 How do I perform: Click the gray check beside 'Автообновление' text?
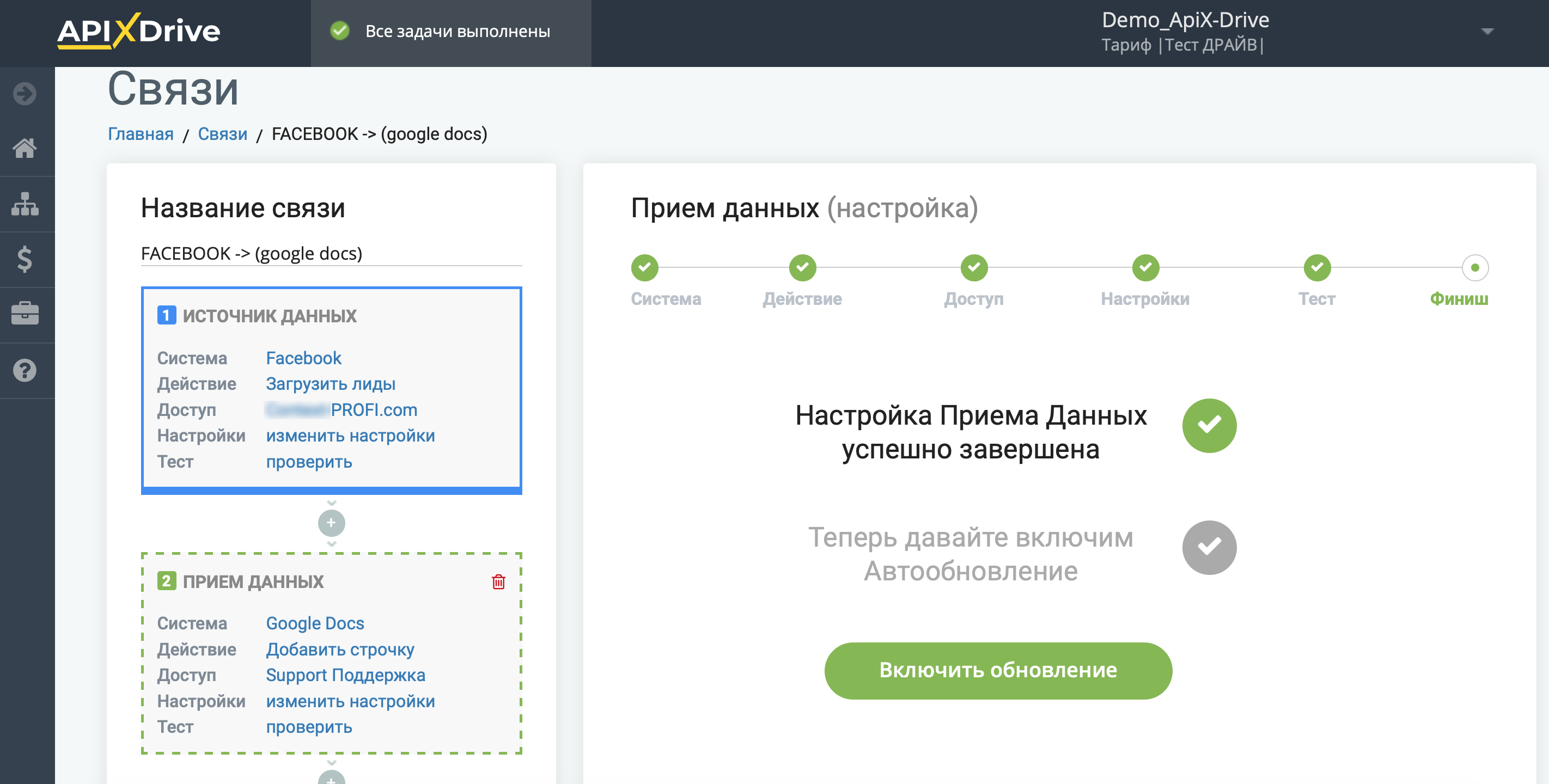(1209, 548)
